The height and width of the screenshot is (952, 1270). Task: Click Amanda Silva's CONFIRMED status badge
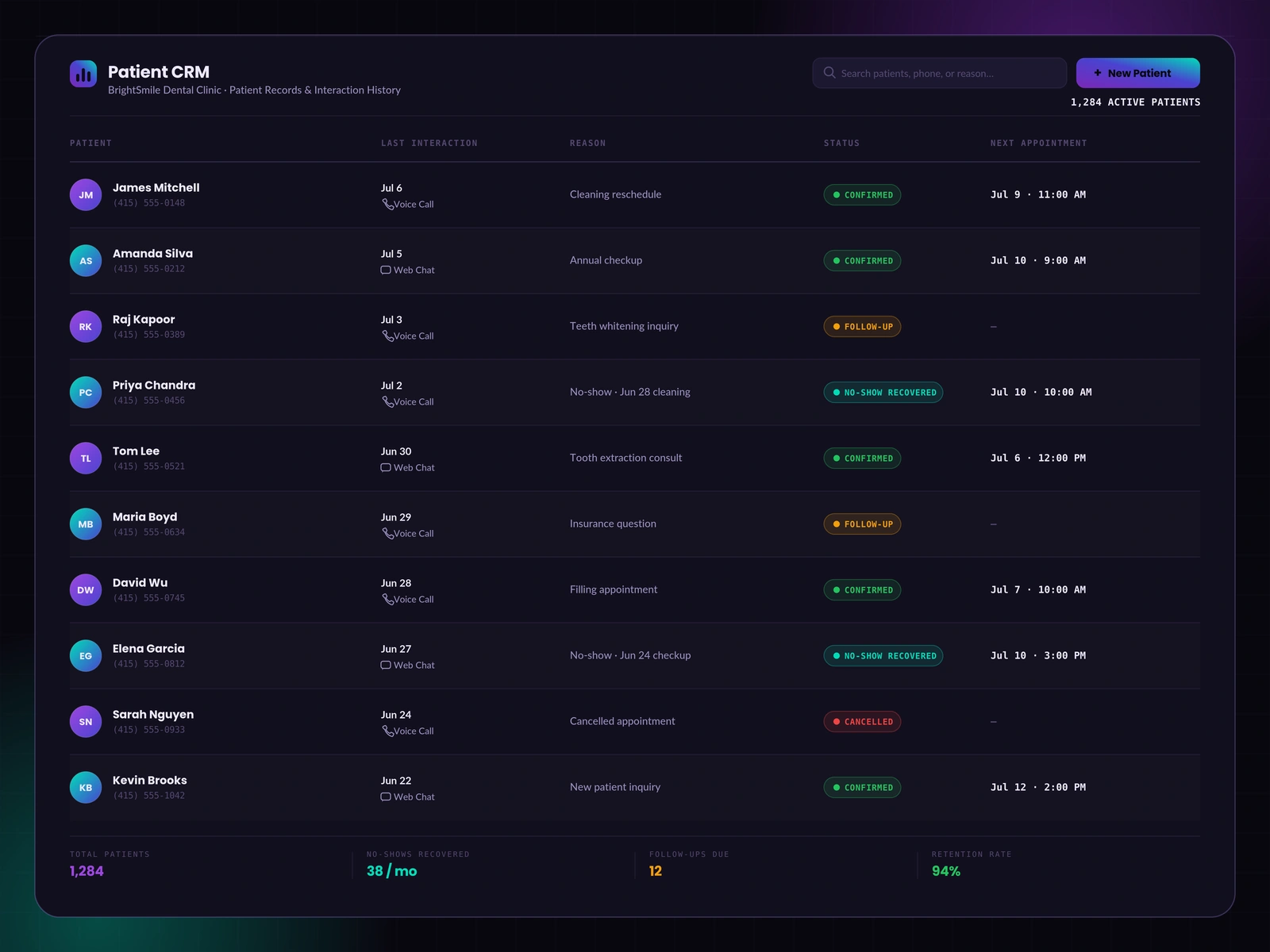click(862, 261)
